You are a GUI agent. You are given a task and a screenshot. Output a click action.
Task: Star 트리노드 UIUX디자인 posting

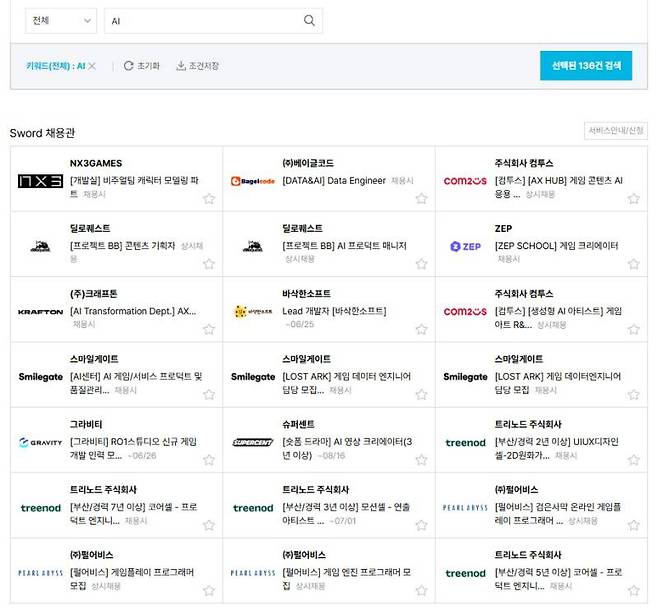(634, 460)
